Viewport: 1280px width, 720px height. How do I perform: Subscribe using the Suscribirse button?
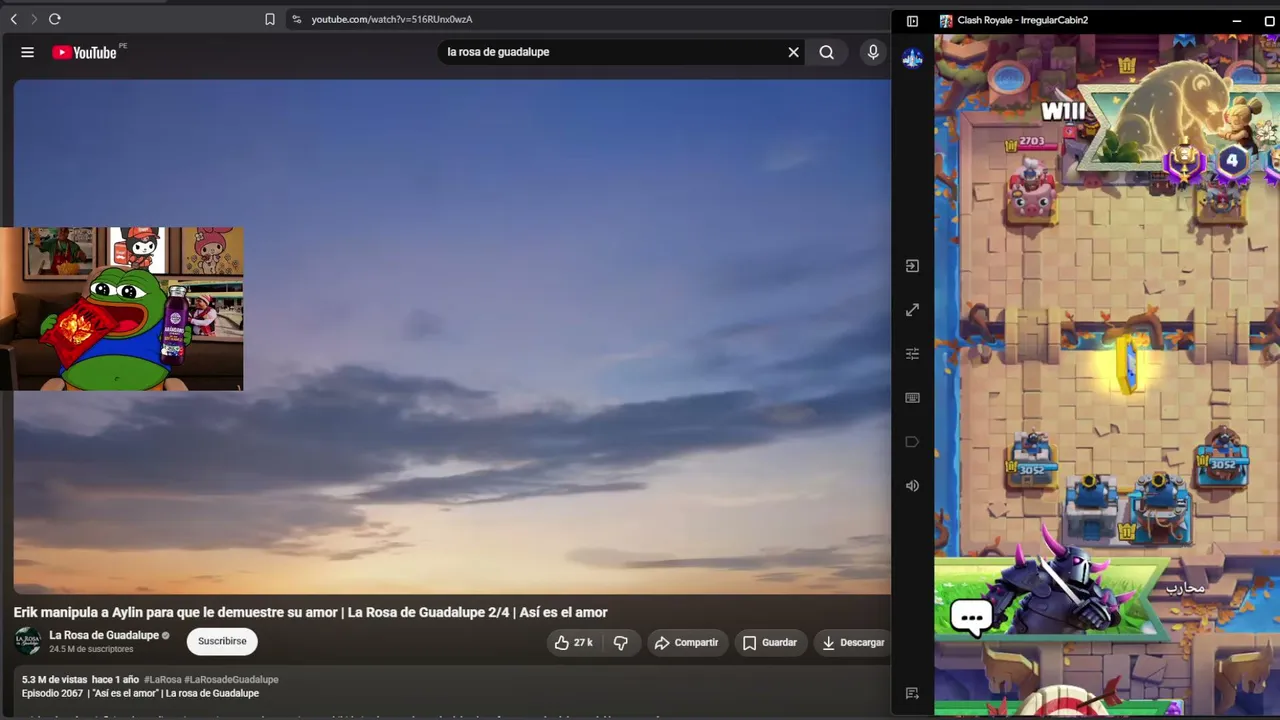point(222,641)
